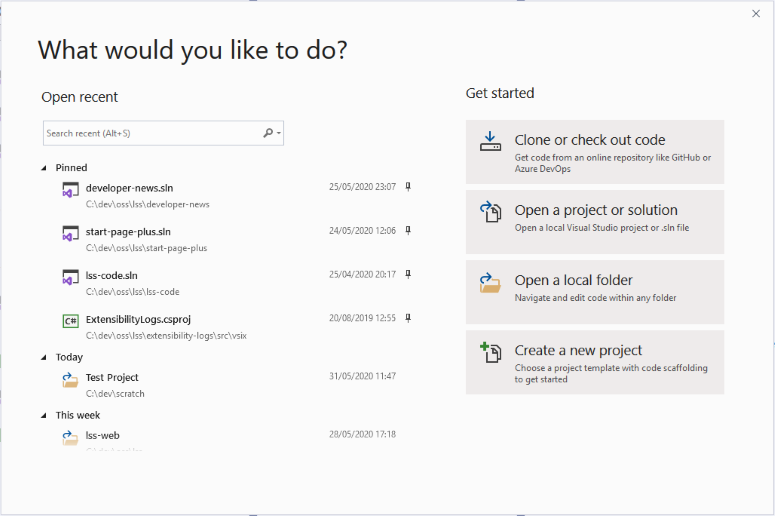Click the start-page-plus.sln solution icon
The height and width of the screenshot is (516, 775).
pyautogui.click(x=70, y=234)
